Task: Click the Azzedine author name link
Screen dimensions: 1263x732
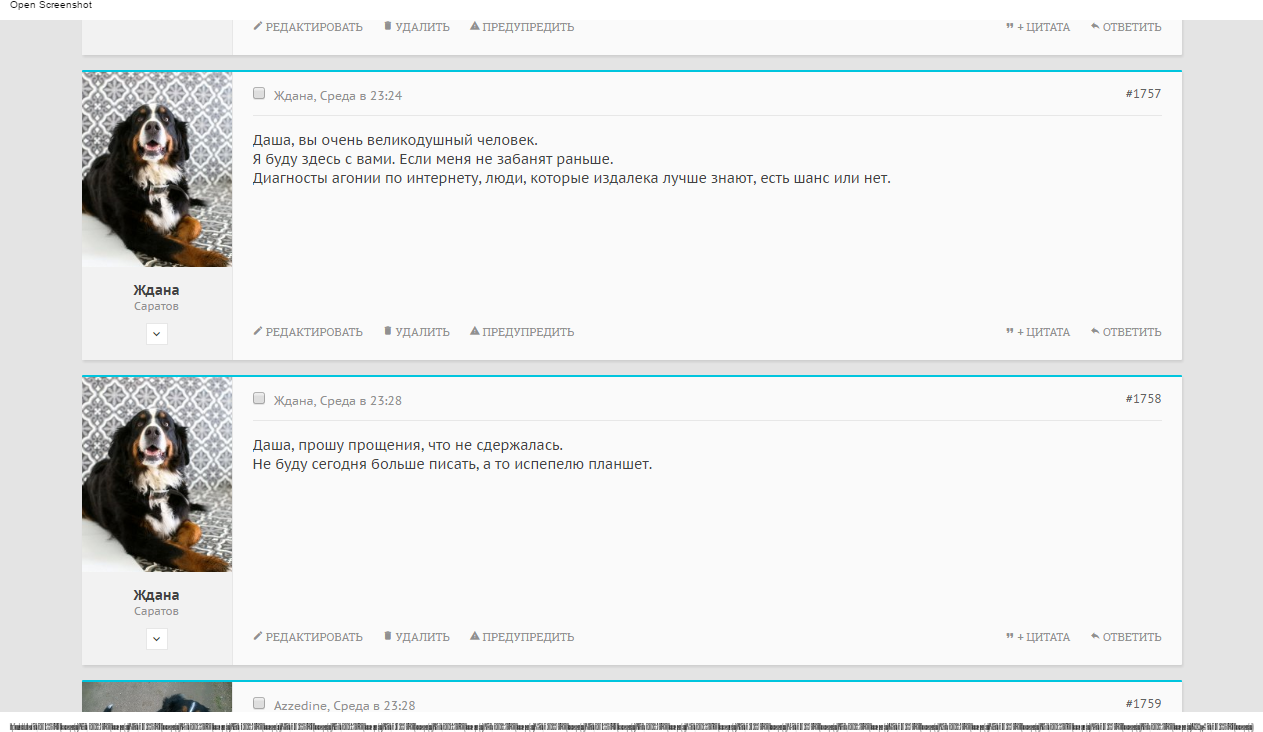Action: (x=300, y=706)
